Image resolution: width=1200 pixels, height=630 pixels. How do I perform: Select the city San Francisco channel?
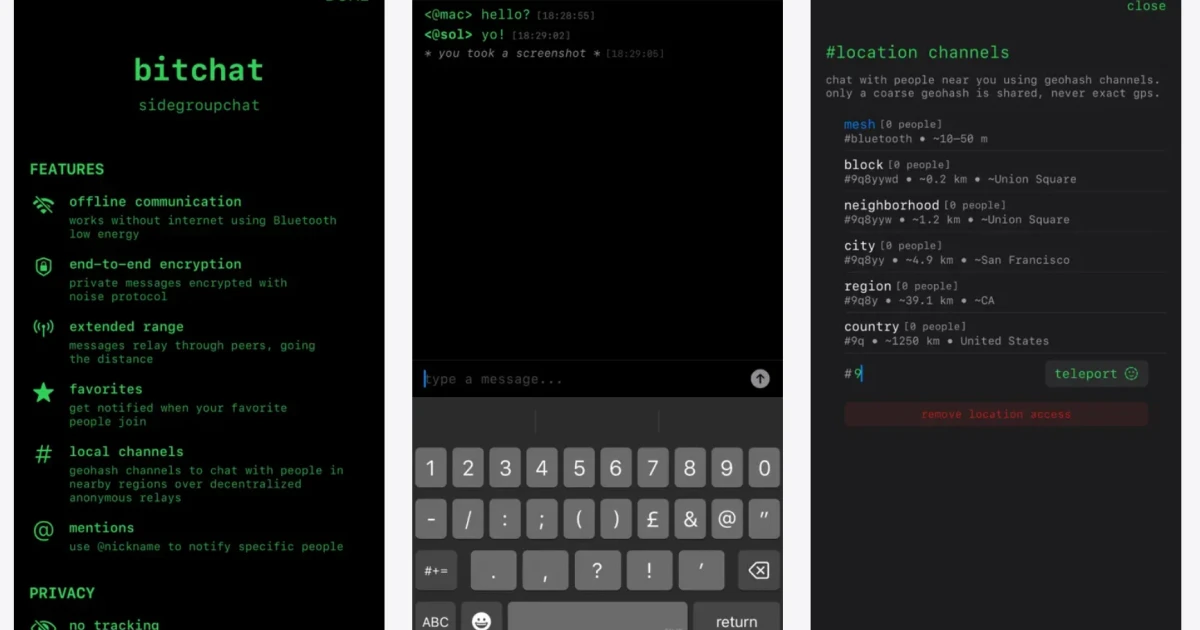[x=1004, y=252]
